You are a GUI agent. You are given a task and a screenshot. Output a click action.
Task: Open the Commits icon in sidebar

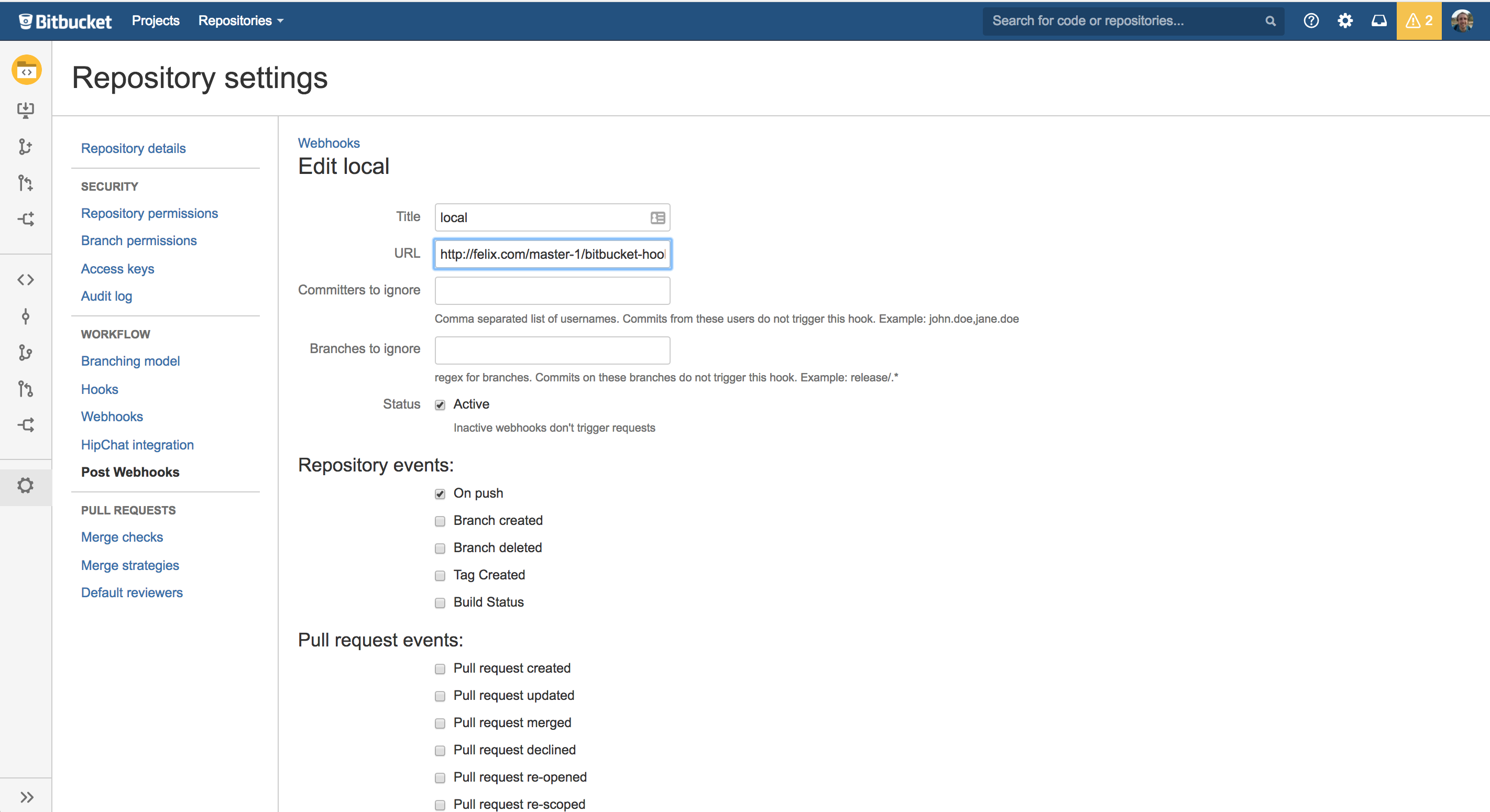(x=26, y=316)
